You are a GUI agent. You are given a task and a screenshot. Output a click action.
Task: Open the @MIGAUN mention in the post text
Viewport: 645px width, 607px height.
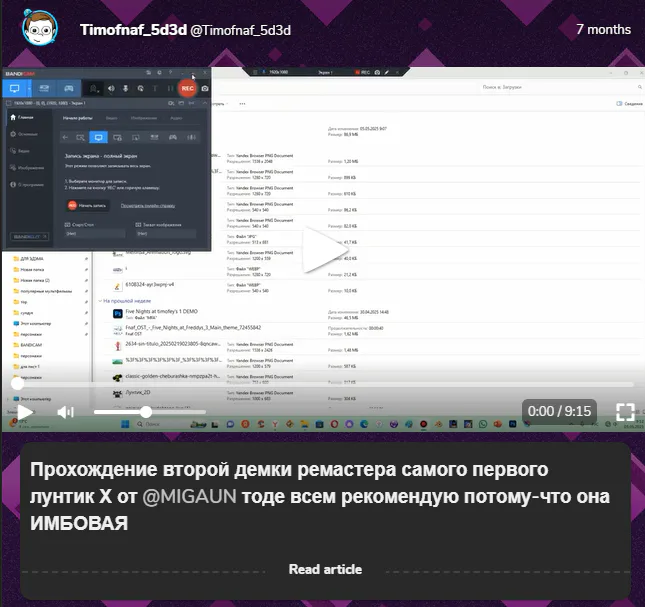point(189,496)
